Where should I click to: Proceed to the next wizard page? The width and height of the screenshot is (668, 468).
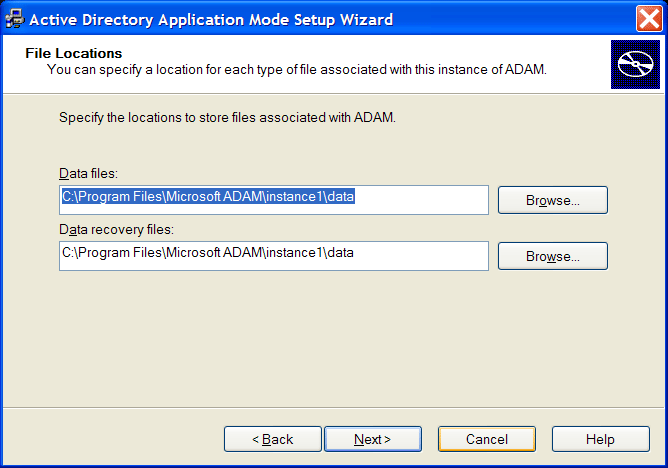373,439
